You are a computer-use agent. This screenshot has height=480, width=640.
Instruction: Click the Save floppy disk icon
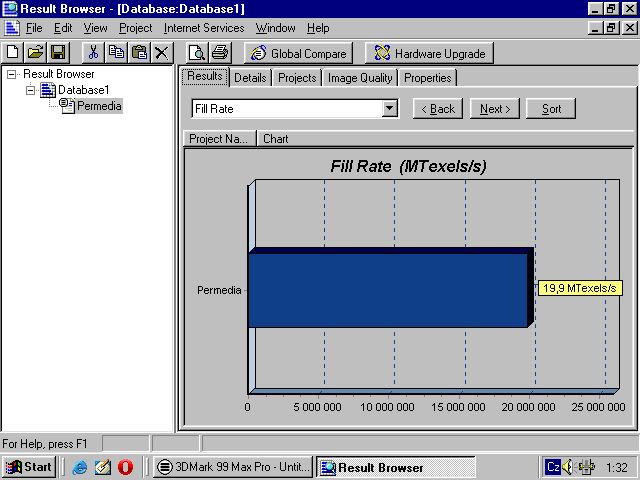point(57,52)
